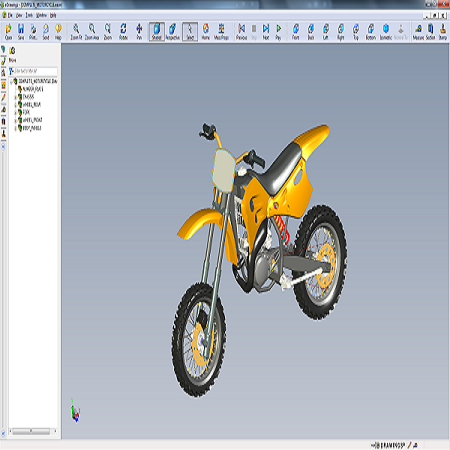Screen dimensions: 450x450
Task: Click the Open file toolbar icon
Action: [x=8, y=32]
